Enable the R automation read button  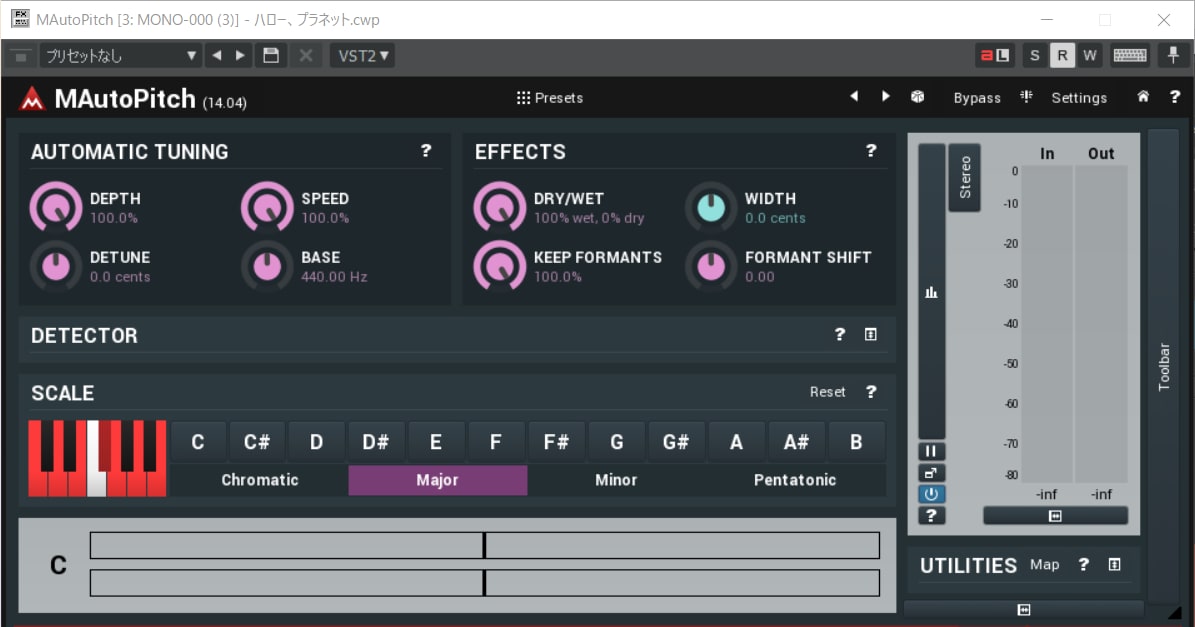click(1062, 56)
